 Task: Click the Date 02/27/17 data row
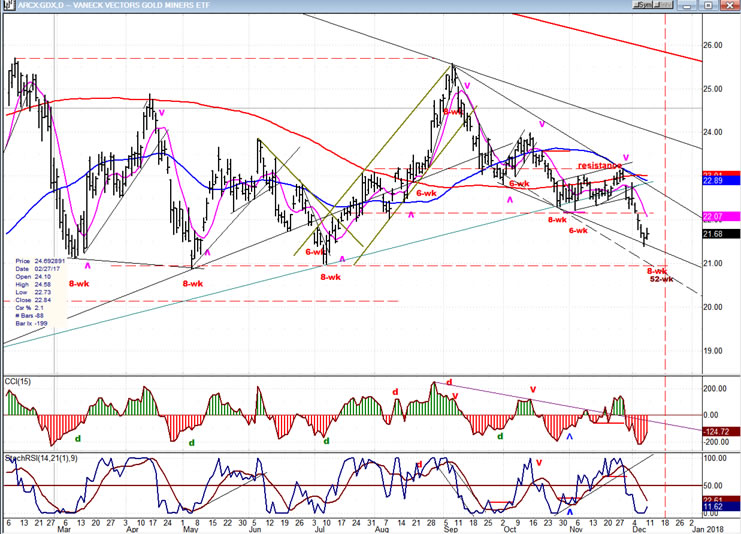coord(38,268)
